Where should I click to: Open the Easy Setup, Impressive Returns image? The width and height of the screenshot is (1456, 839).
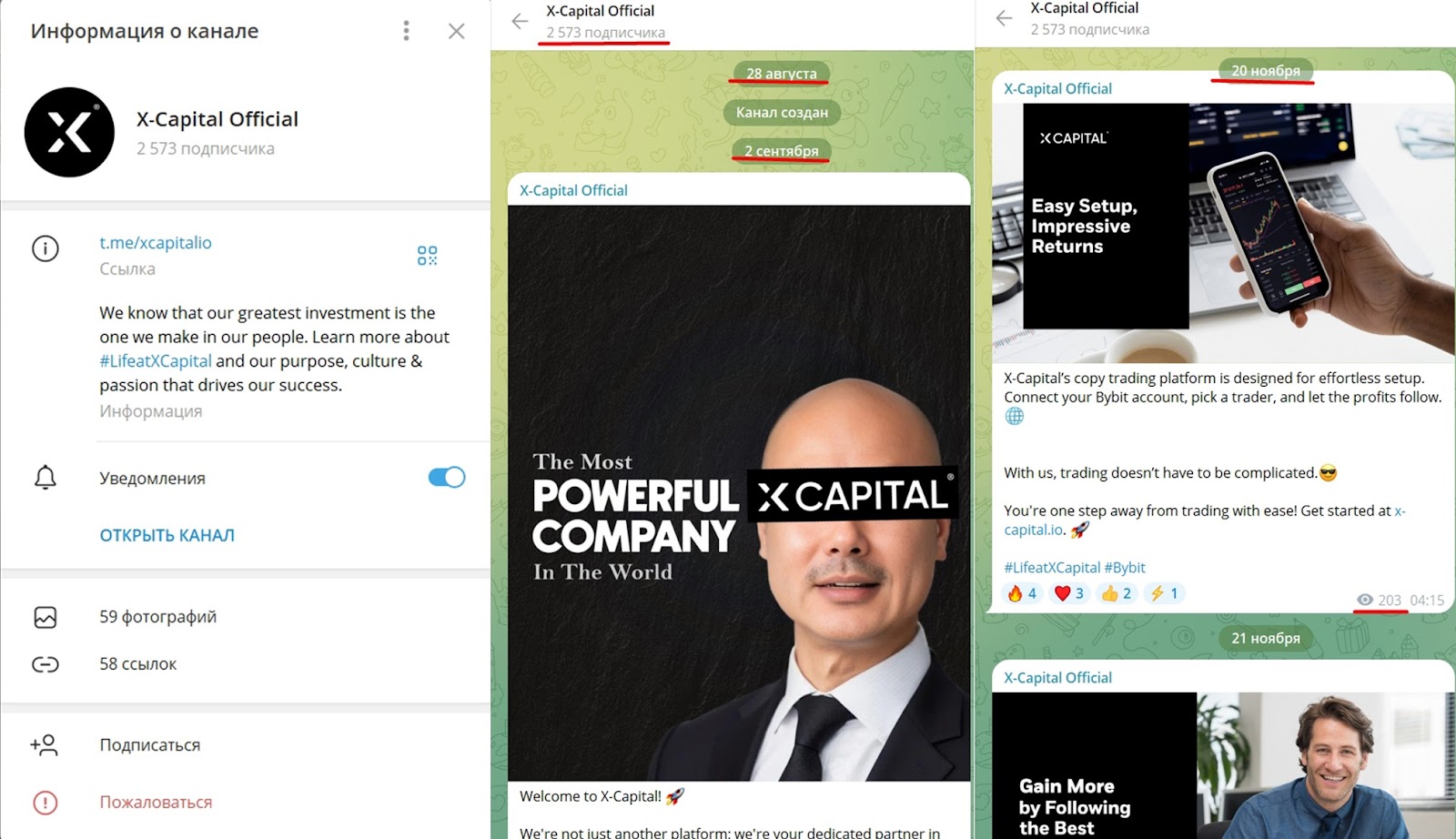(1223, 232)
